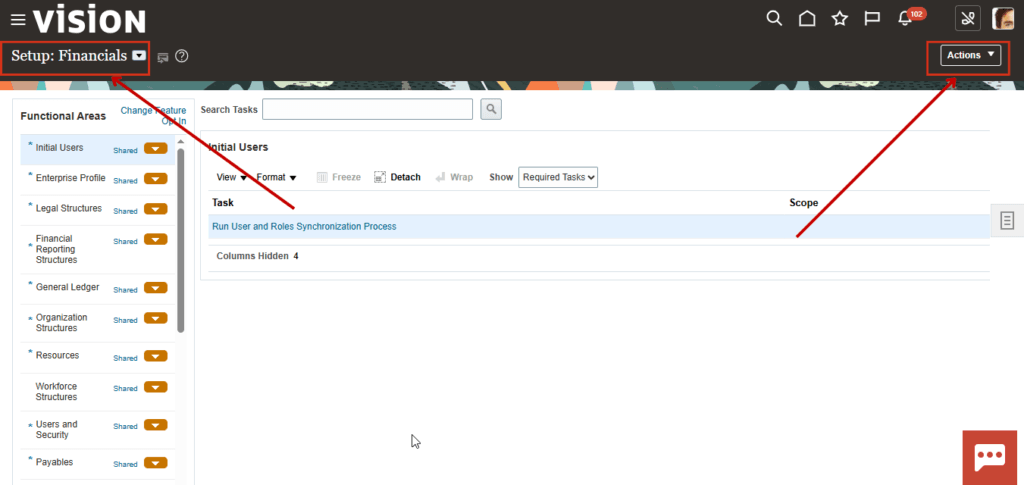Click the Scope column header
1024x485 pixels.
(804, 203)
